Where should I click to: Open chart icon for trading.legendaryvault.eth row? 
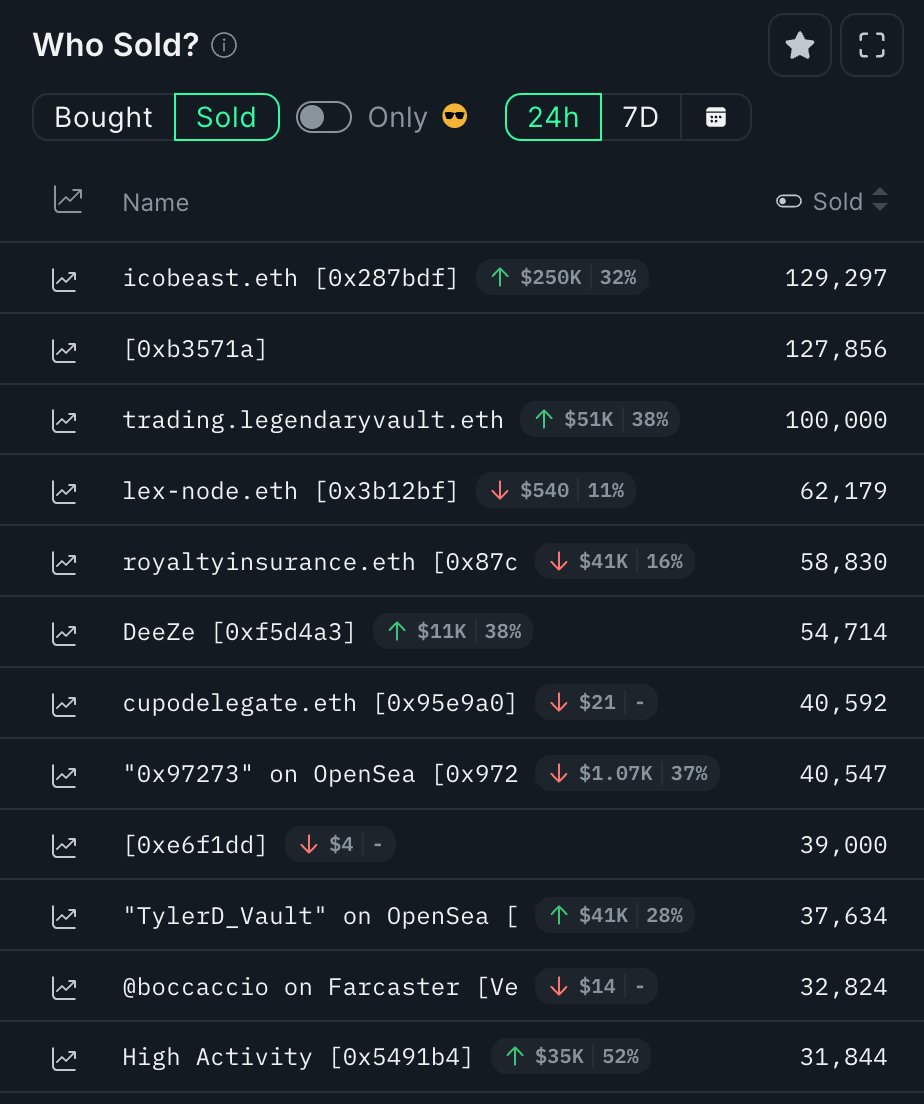coord(64,421)
